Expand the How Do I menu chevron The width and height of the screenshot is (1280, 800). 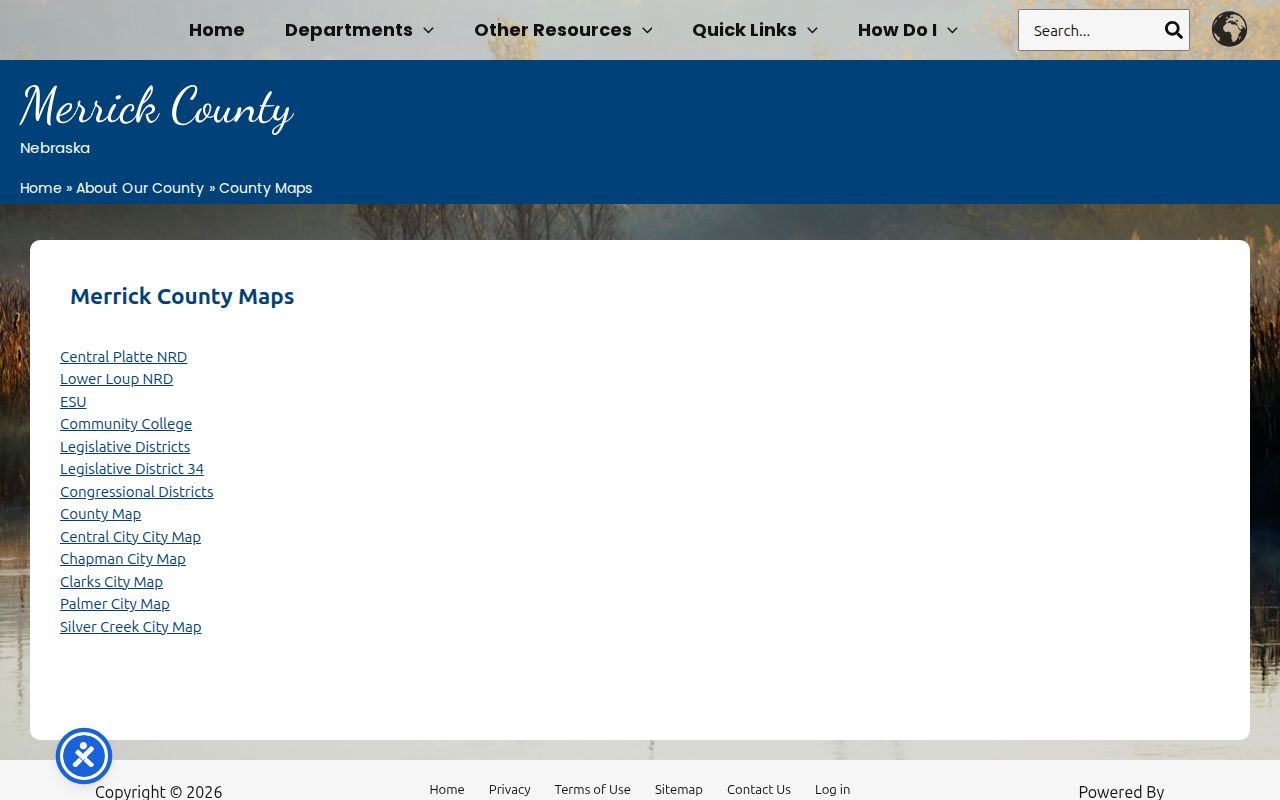952,30
